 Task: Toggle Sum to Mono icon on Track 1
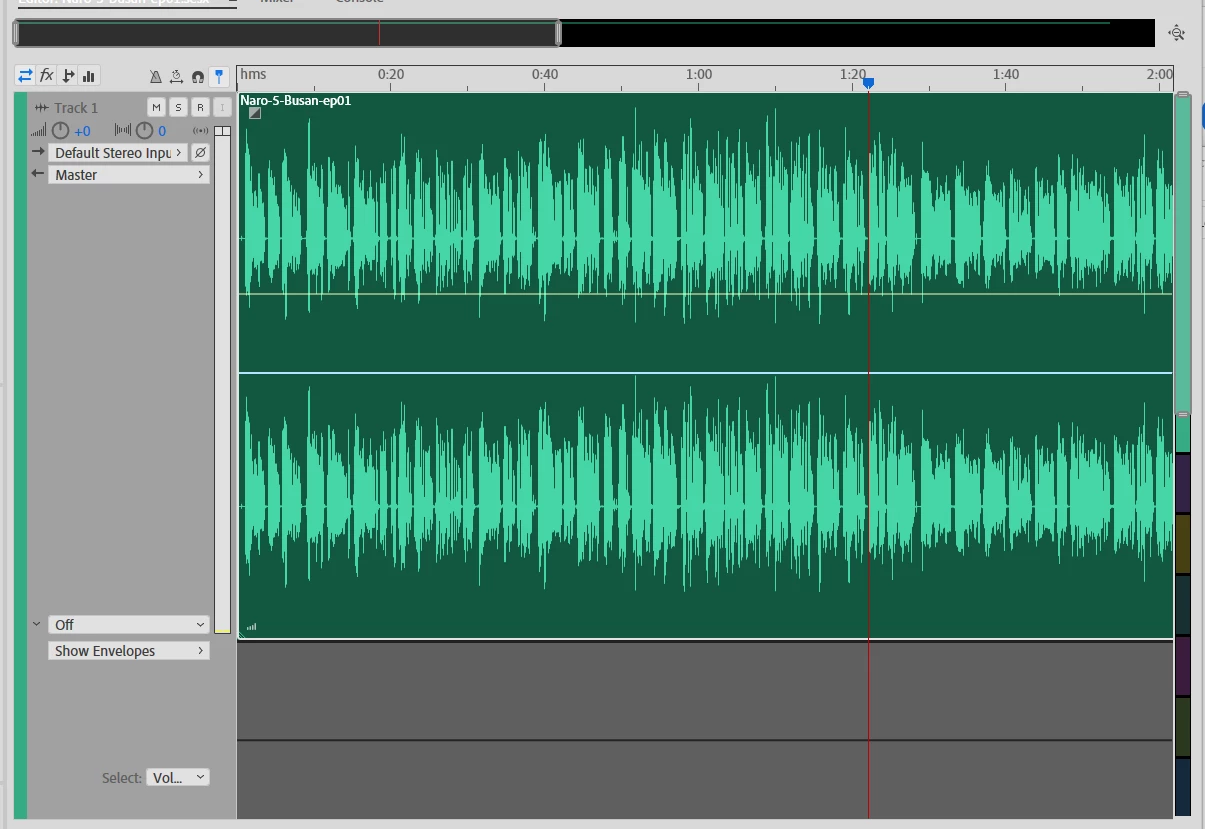201,131
